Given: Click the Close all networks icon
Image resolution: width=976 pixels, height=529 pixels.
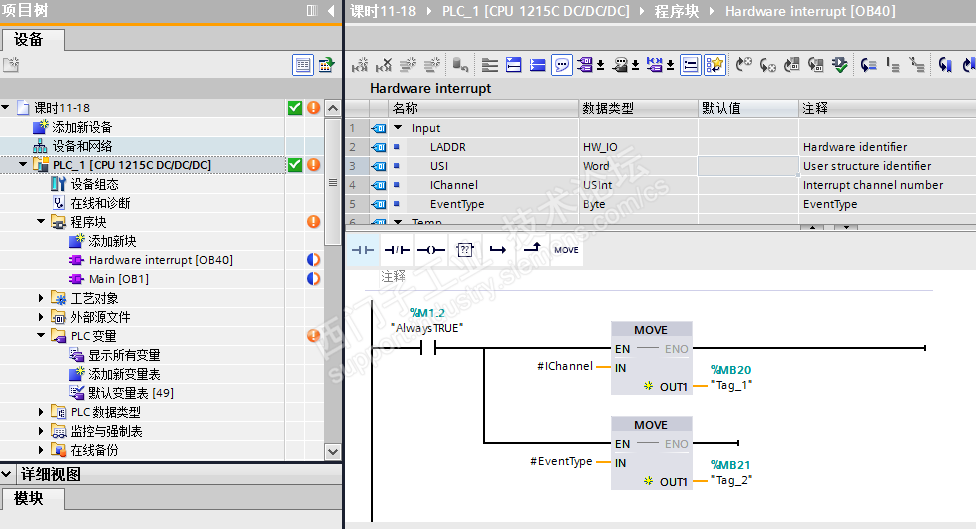Looking at the screenshot, I should click(x=538, y=65).
